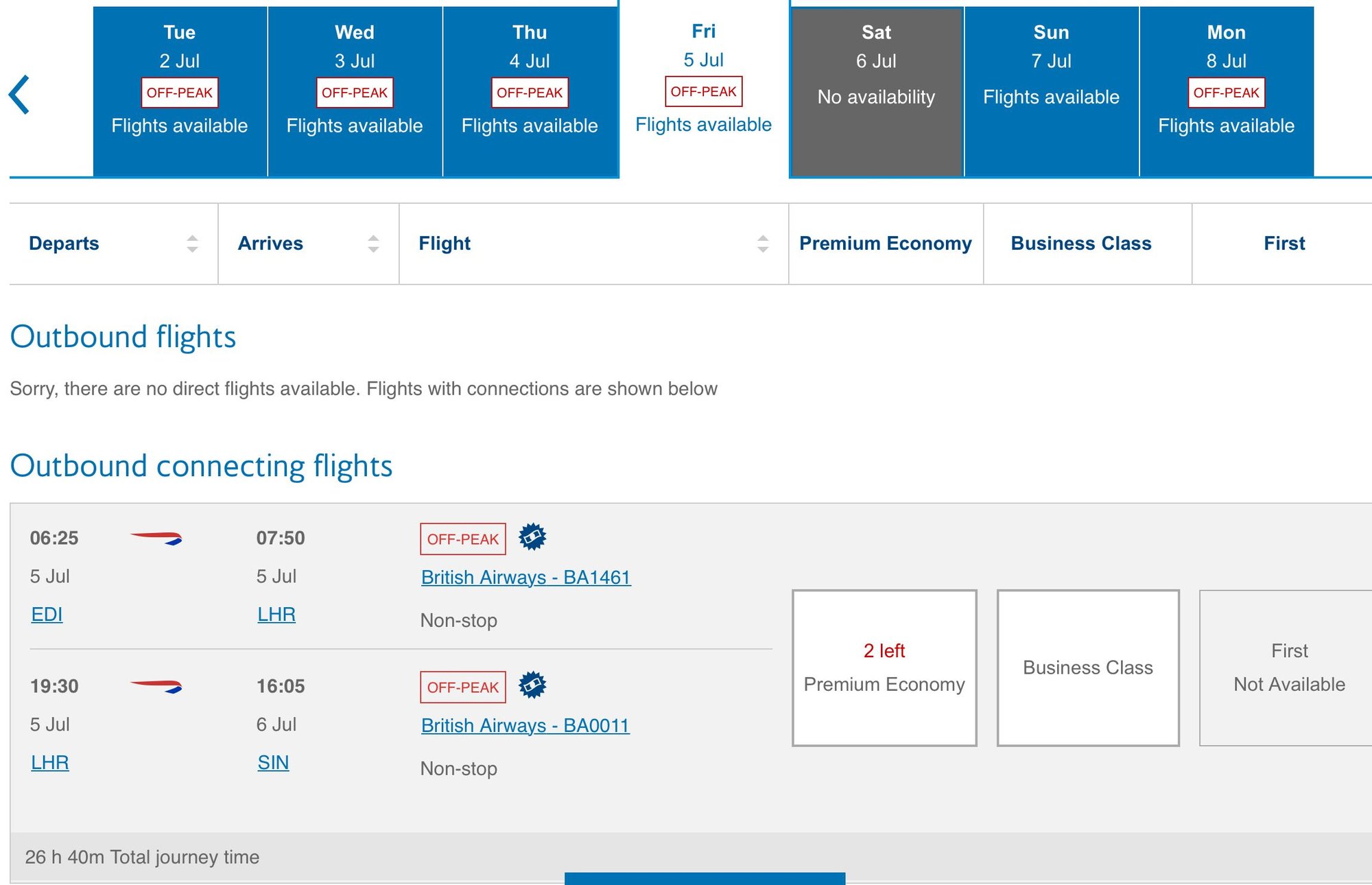Image resolution: width=1372 pixels, height=885 pixels.
Task: Choose the Business Class fare box
Action: pyautogui.click(x=1088, y=668)
